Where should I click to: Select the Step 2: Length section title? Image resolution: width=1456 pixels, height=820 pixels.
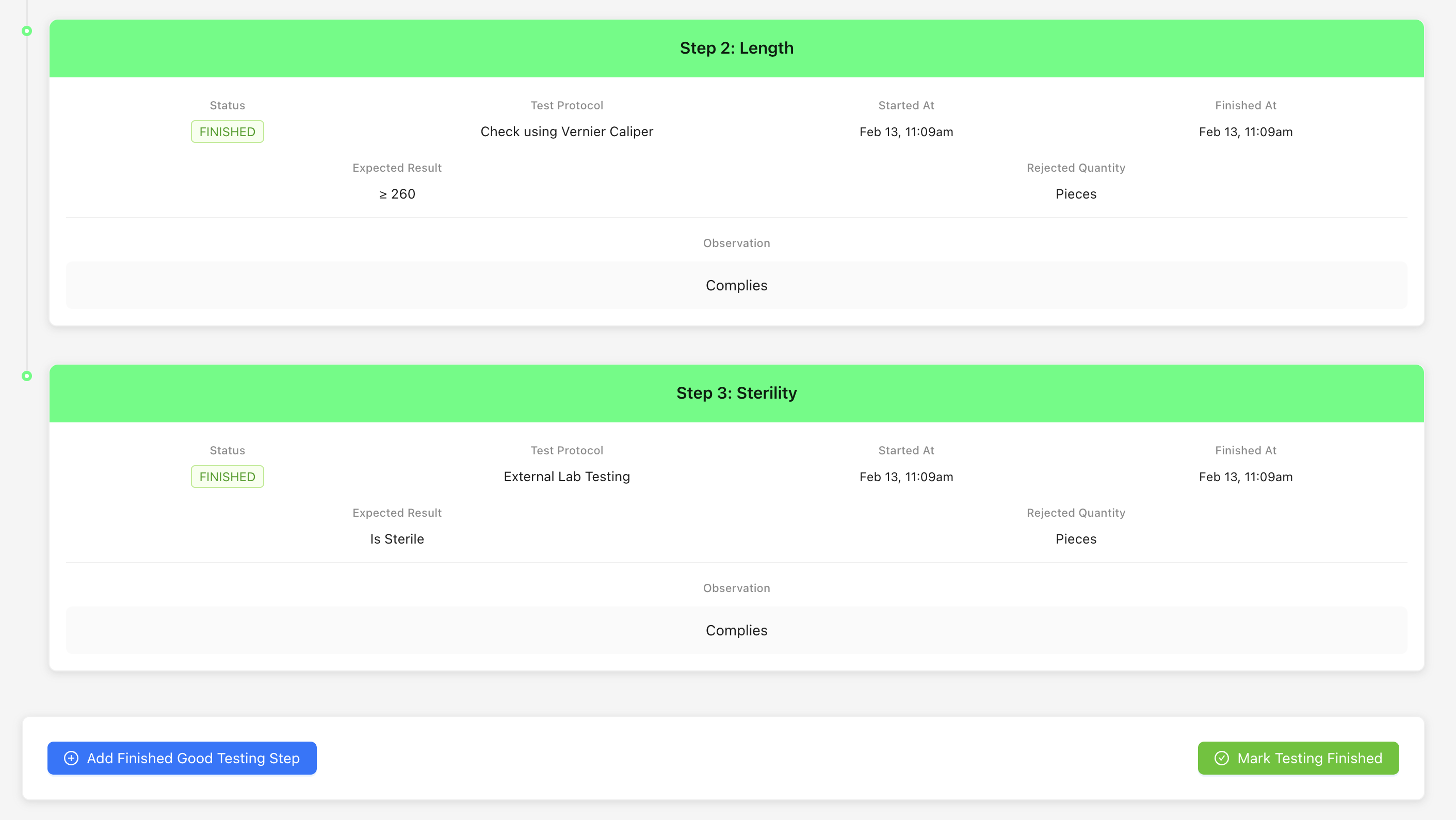[x=736, y=48]
